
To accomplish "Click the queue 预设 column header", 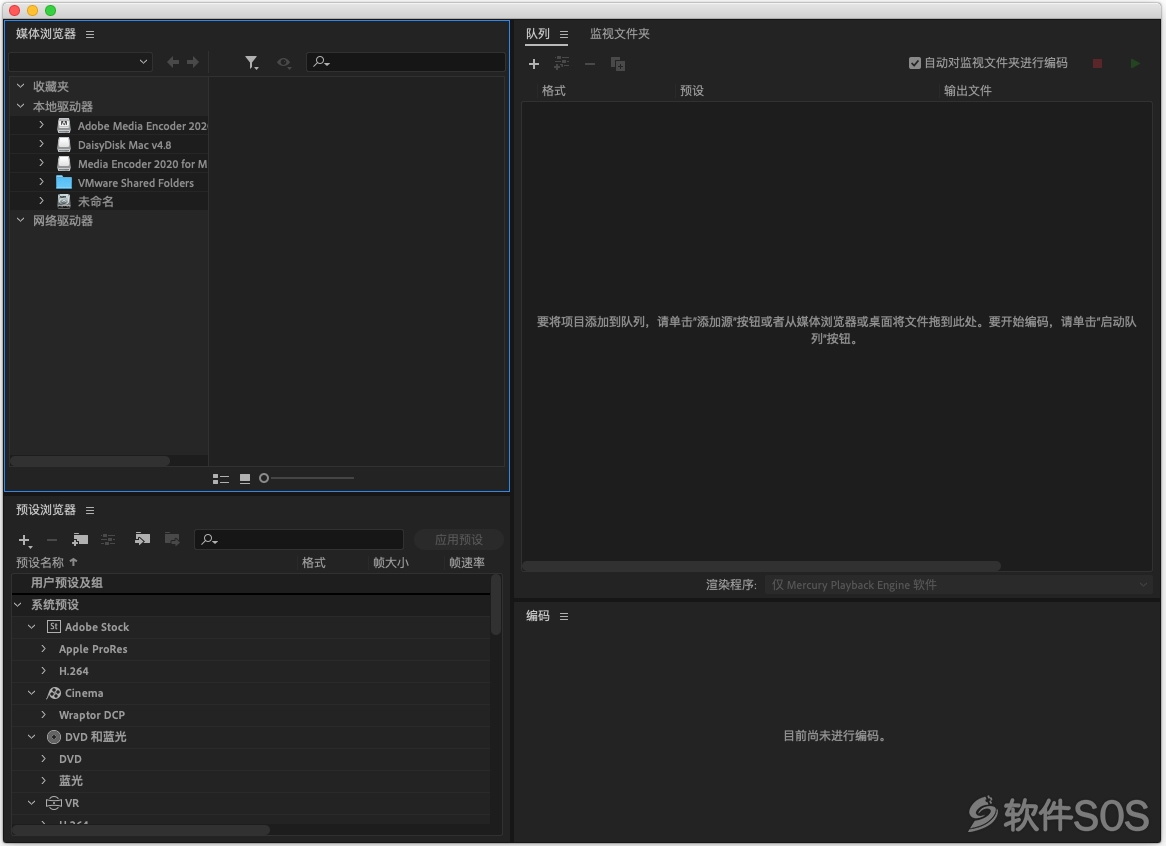I will pos(692,91).
